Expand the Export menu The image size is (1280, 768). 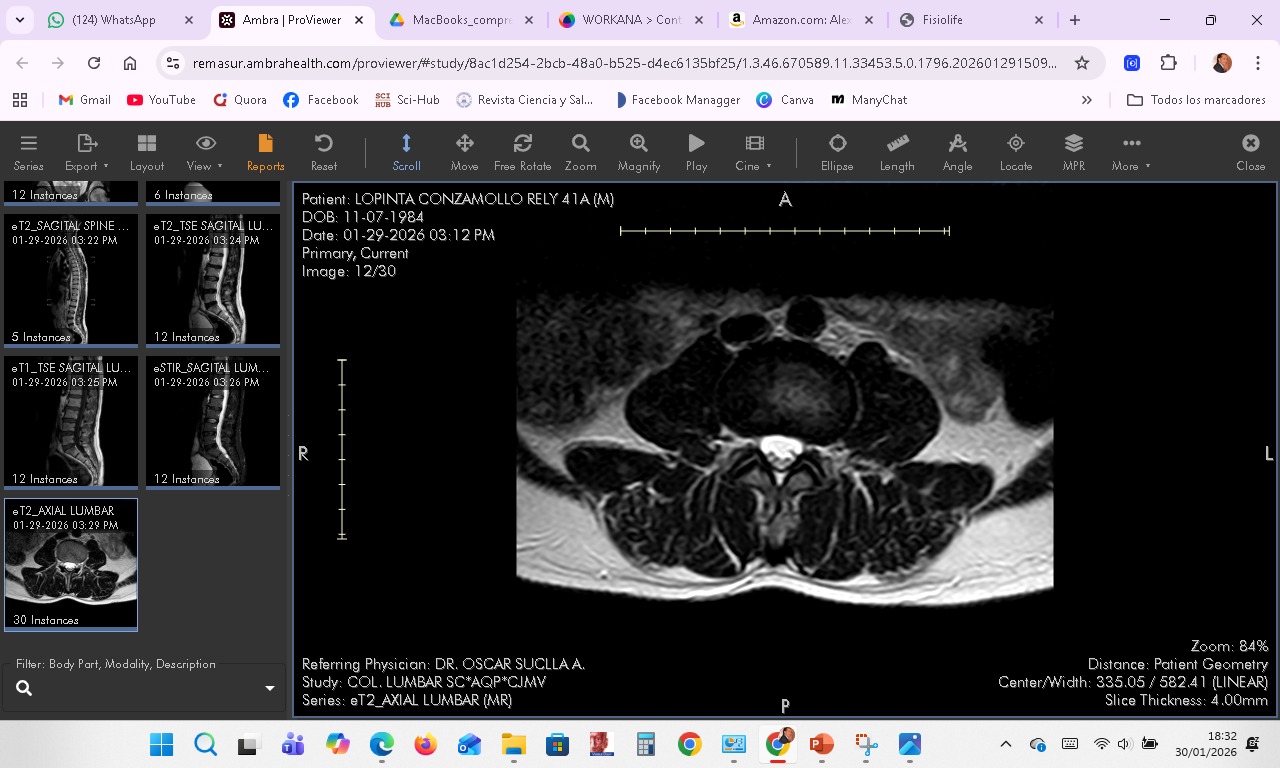point(87,152)
